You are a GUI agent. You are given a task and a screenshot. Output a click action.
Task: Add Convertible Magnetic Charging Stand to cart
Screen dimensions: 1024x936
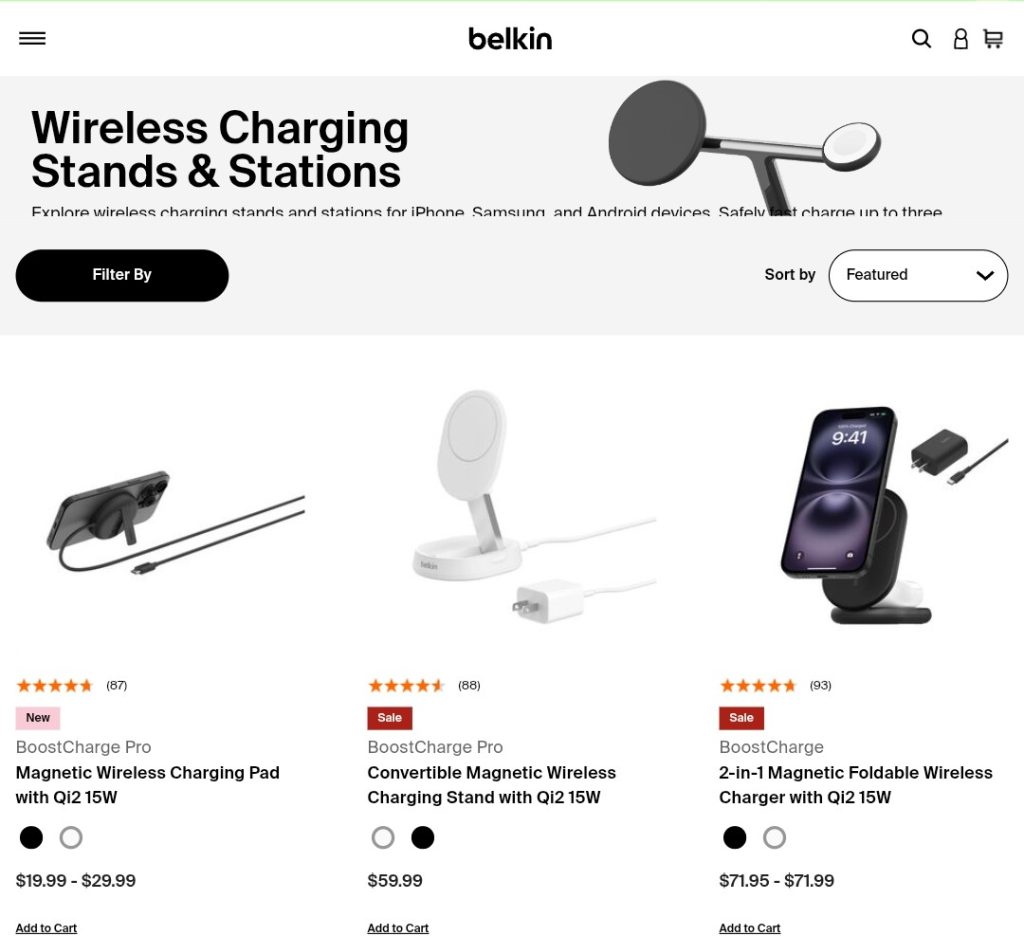398,928
